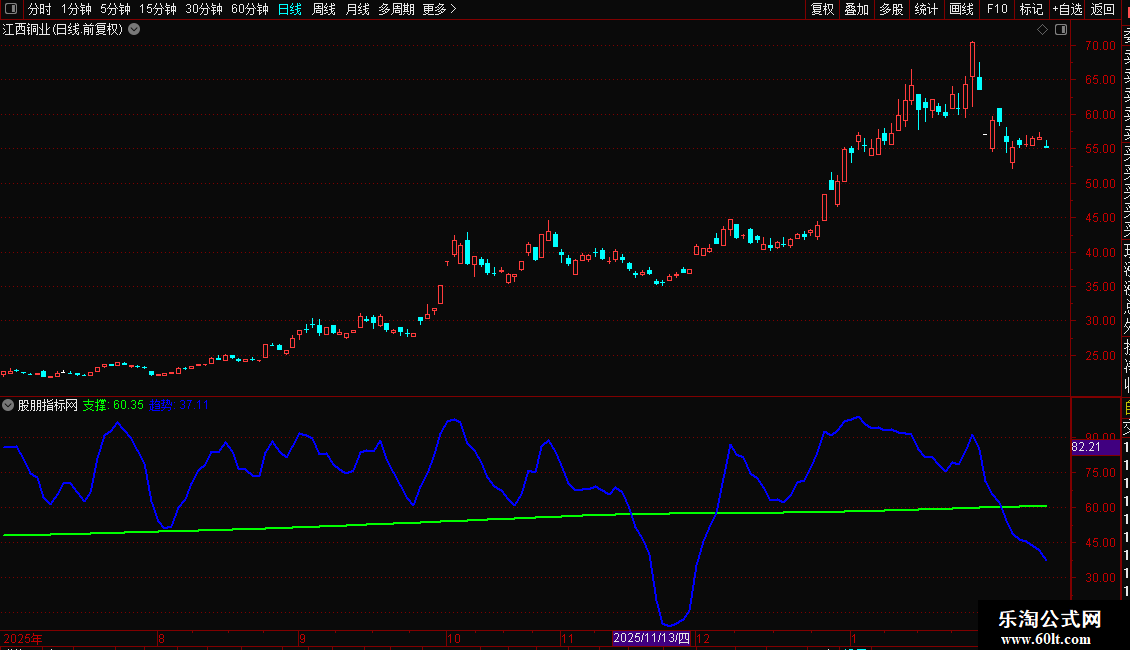Open the indicator dropdown beside 股朋指标网
The height and width of the screenshot is (650, 1130).
coord(8,405)
